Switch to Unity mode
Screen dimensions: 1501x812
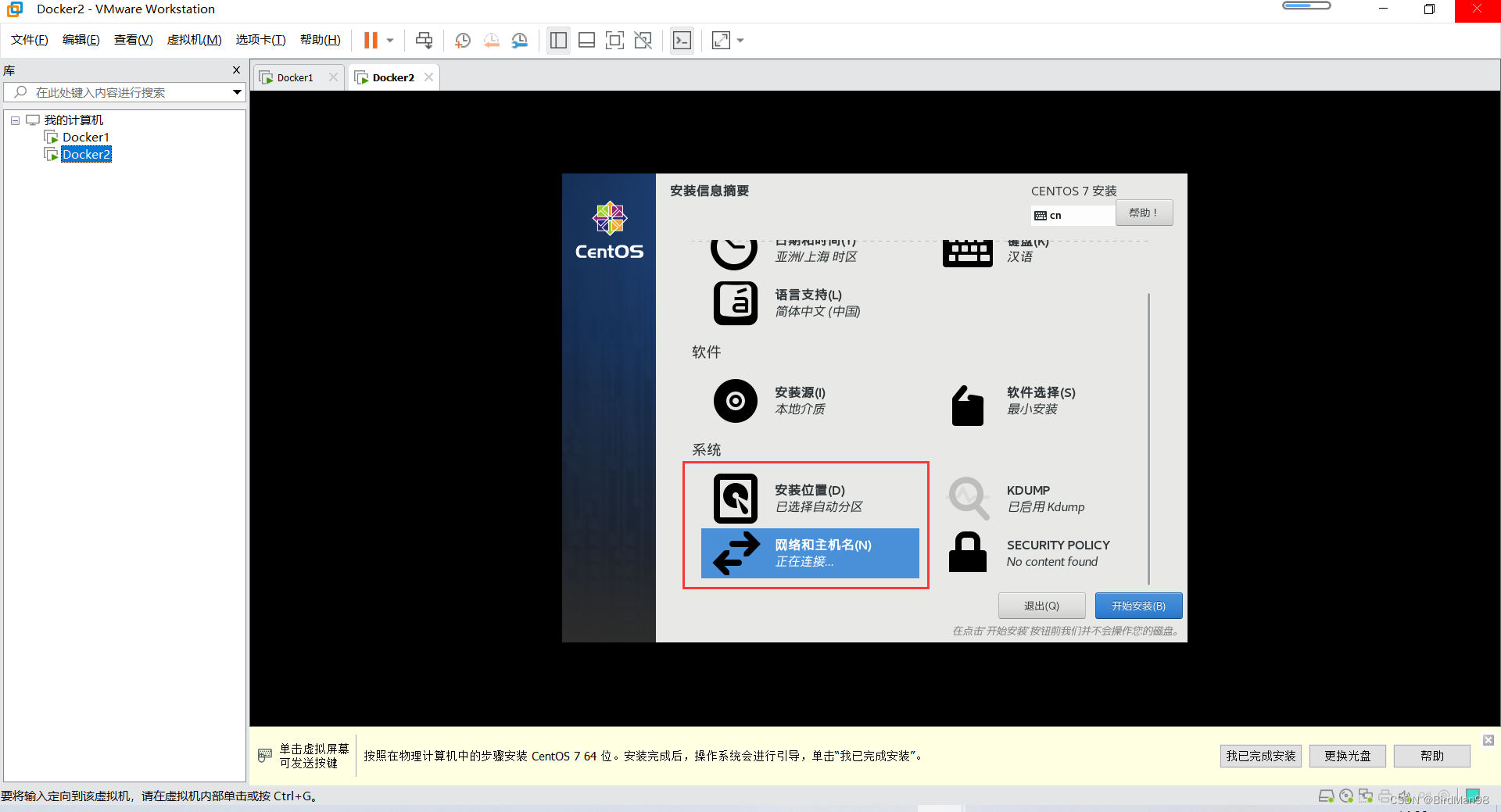point(643,40)
